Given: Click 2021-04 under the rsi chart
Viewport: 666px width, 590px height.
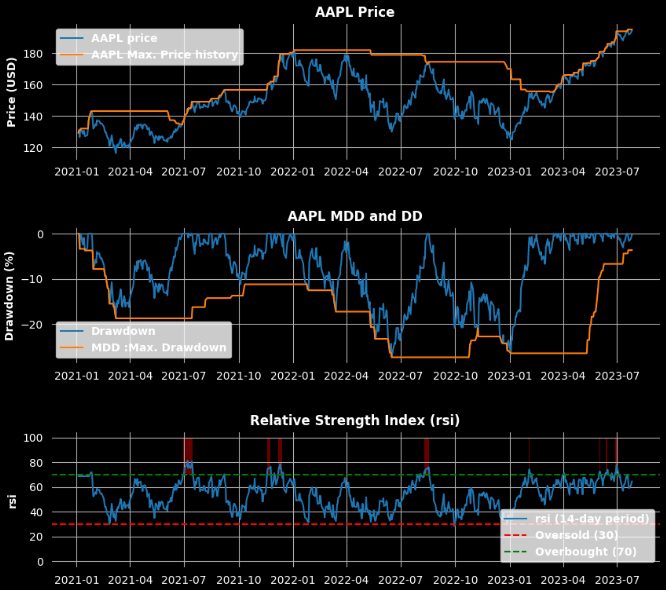Looking at the screenshot, I should (130, 580).
